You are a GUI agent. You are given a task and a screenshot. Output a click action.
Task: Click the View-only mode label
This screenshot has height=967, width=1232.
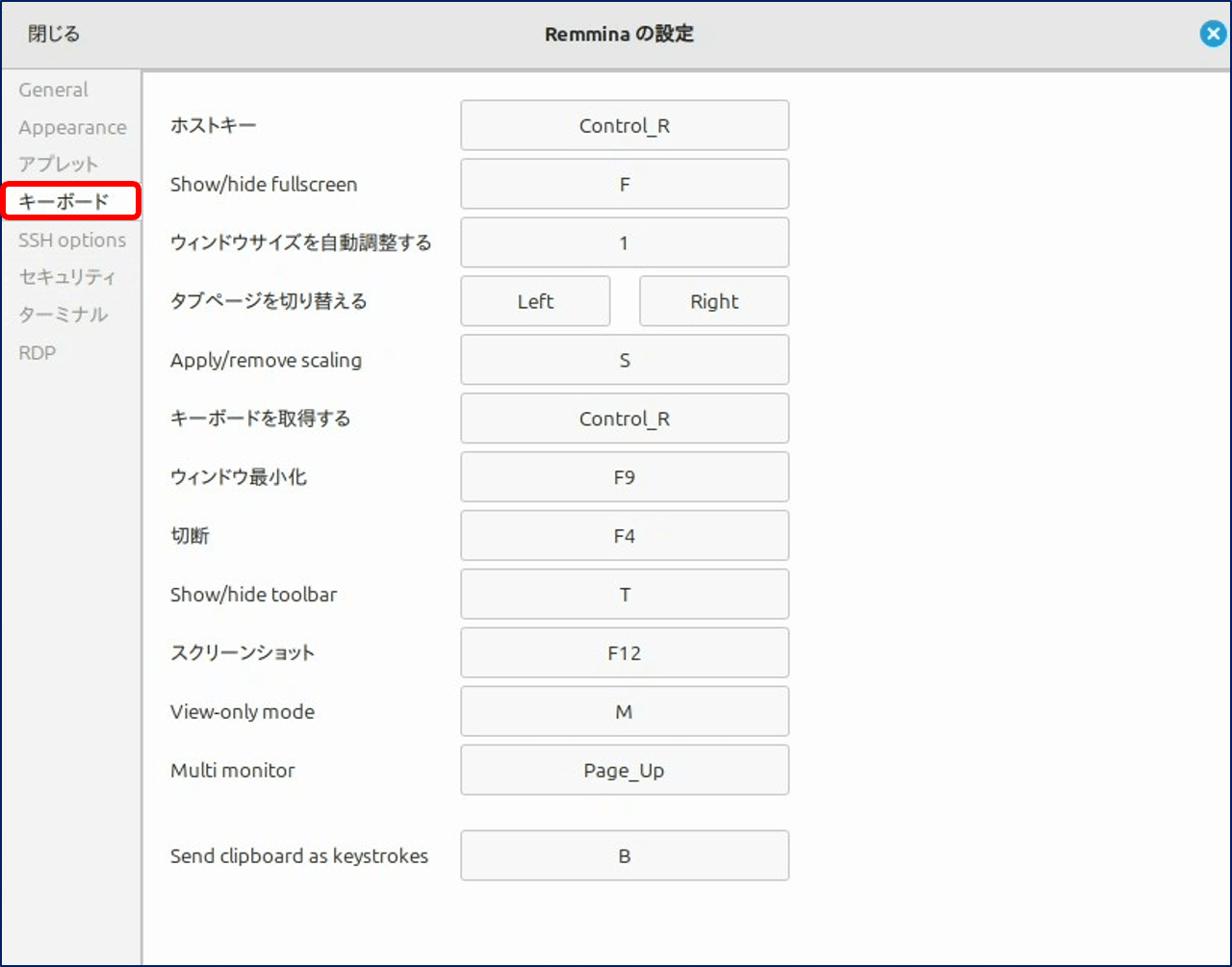click(x=243, y=712)
